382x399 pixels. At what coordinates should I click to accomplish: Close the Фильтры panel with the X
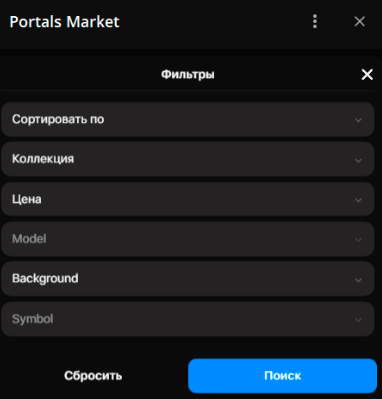tap(367, 74)
